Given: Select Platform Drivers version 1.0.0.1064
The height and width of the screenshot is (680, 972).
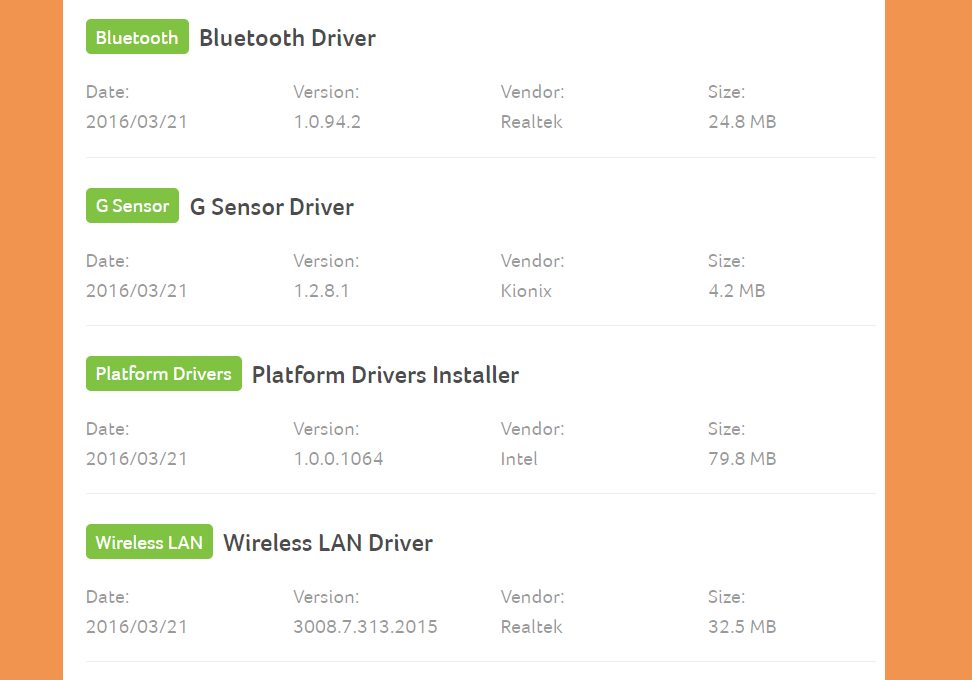Looking at the screenshot, I should (338, 459).
